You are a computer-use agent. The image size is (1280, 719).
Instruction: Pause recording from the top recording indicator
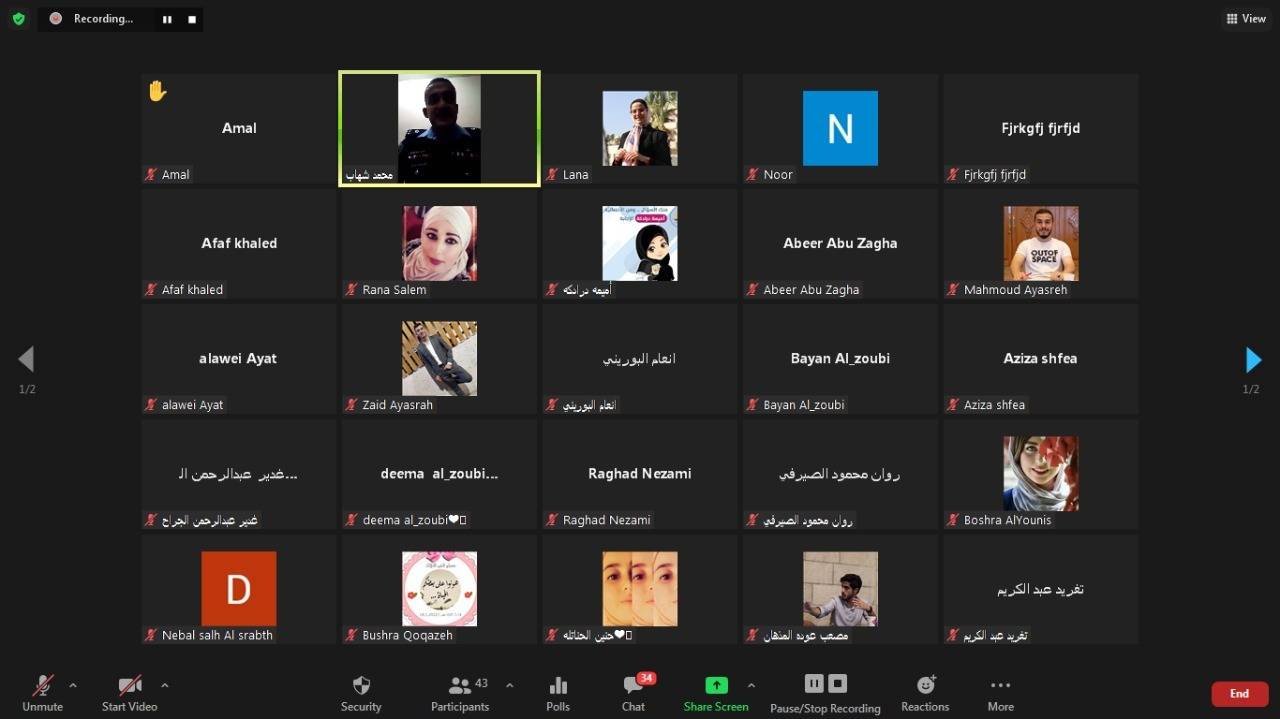[167, 19]
